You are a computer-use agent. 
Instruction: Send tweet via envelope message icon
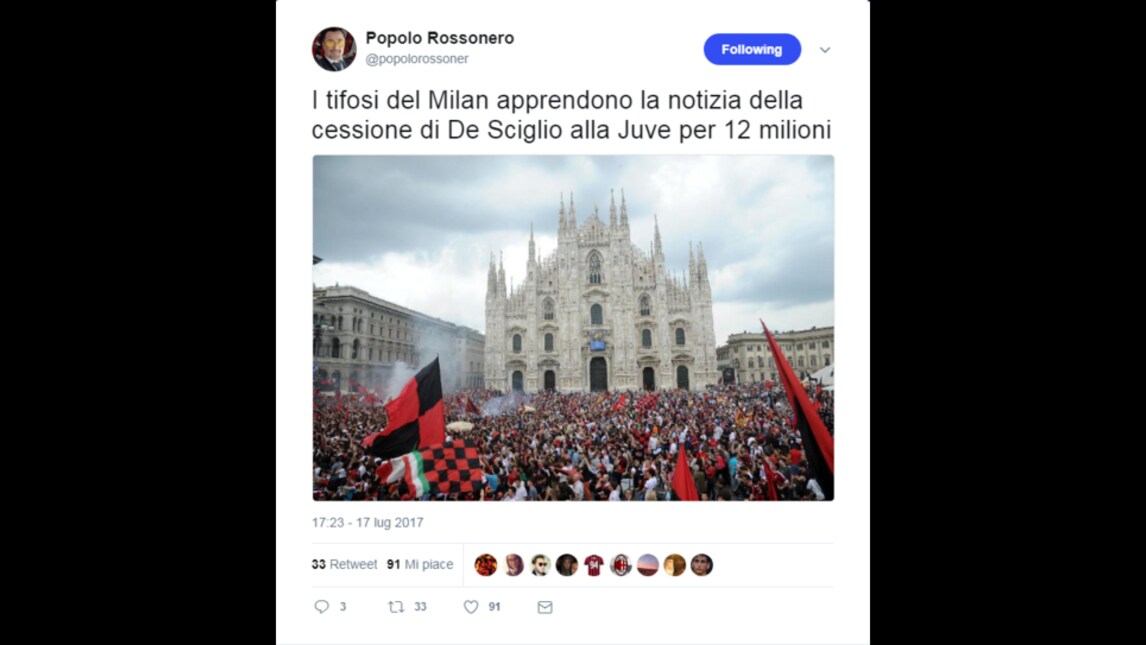545,607
